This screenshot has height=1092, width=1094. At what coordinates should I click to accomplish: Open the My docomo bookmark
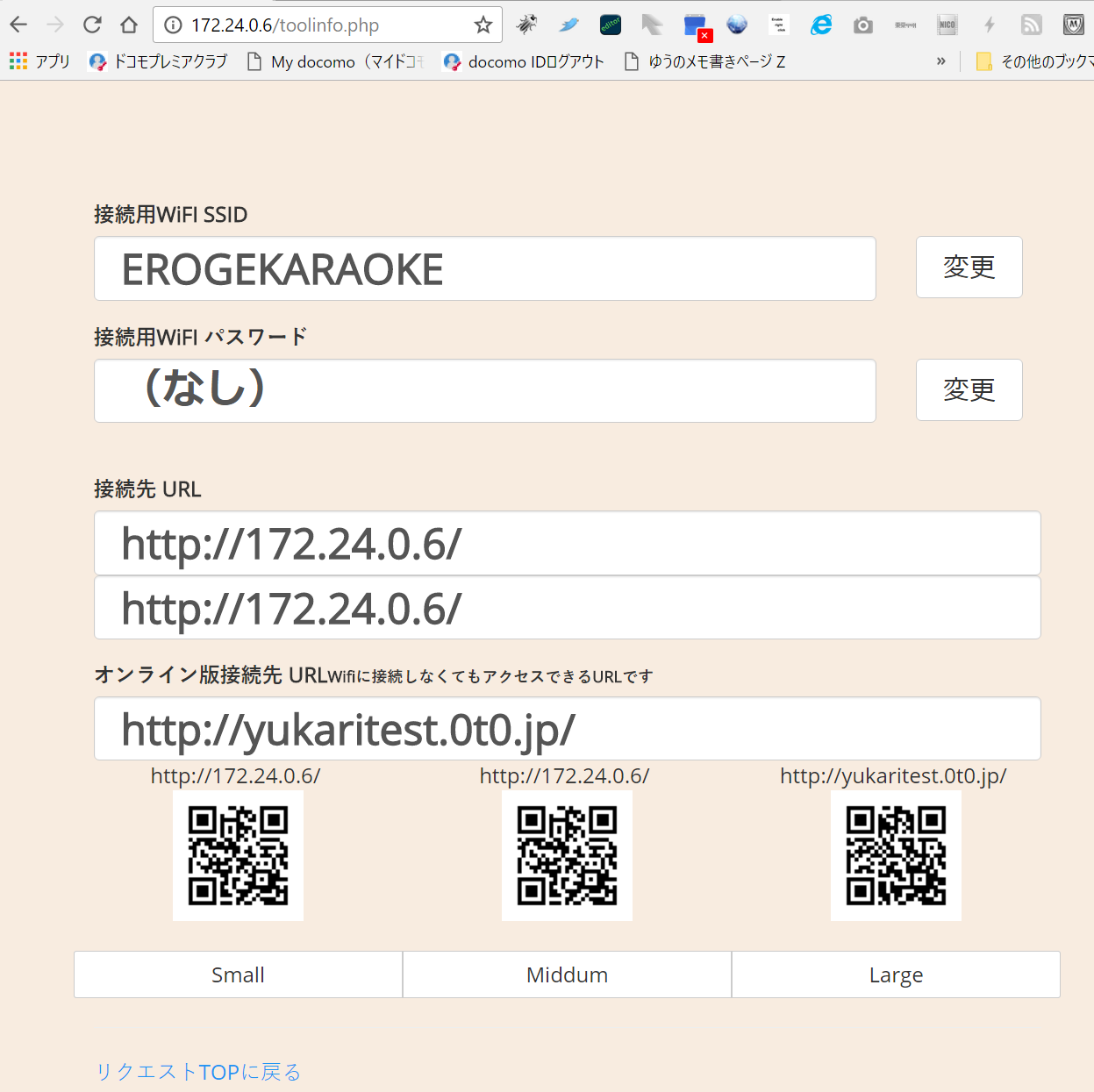[x=335, y=61]
